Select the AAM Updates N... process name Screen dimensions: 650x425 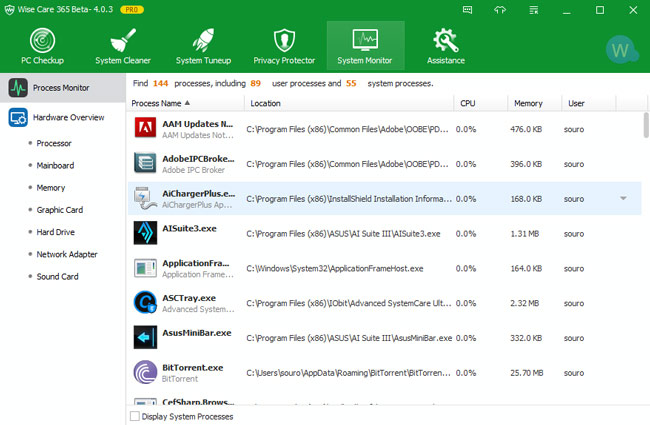click(197, 124)
